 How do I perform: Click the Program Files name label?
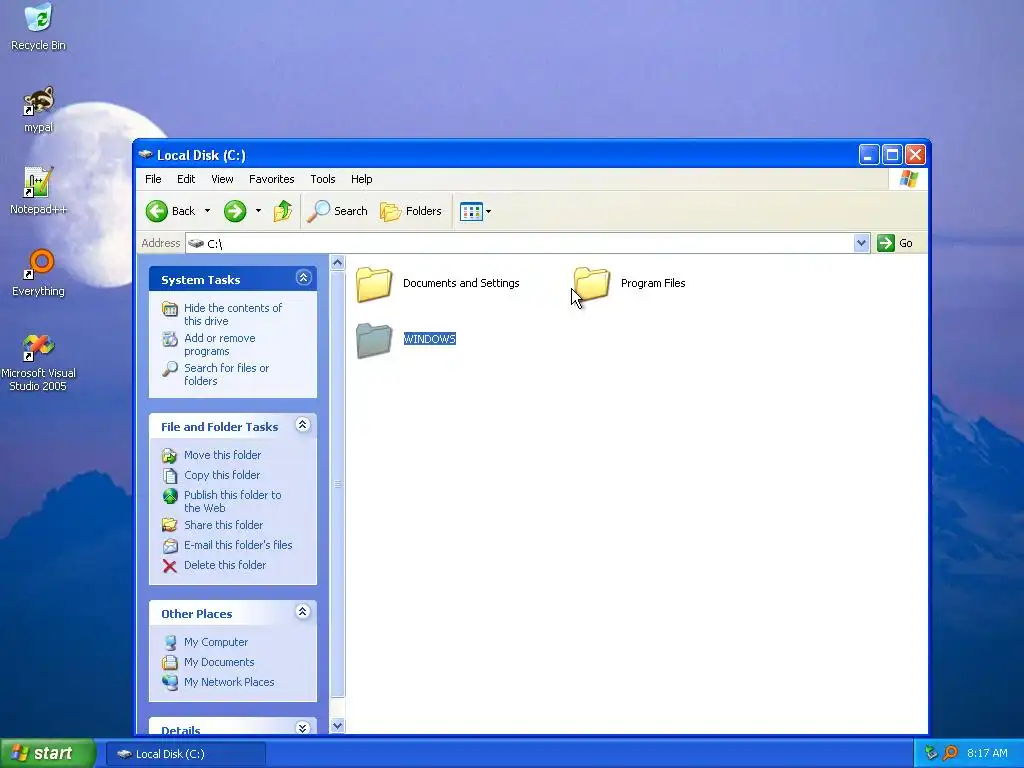tap(652, 283)
